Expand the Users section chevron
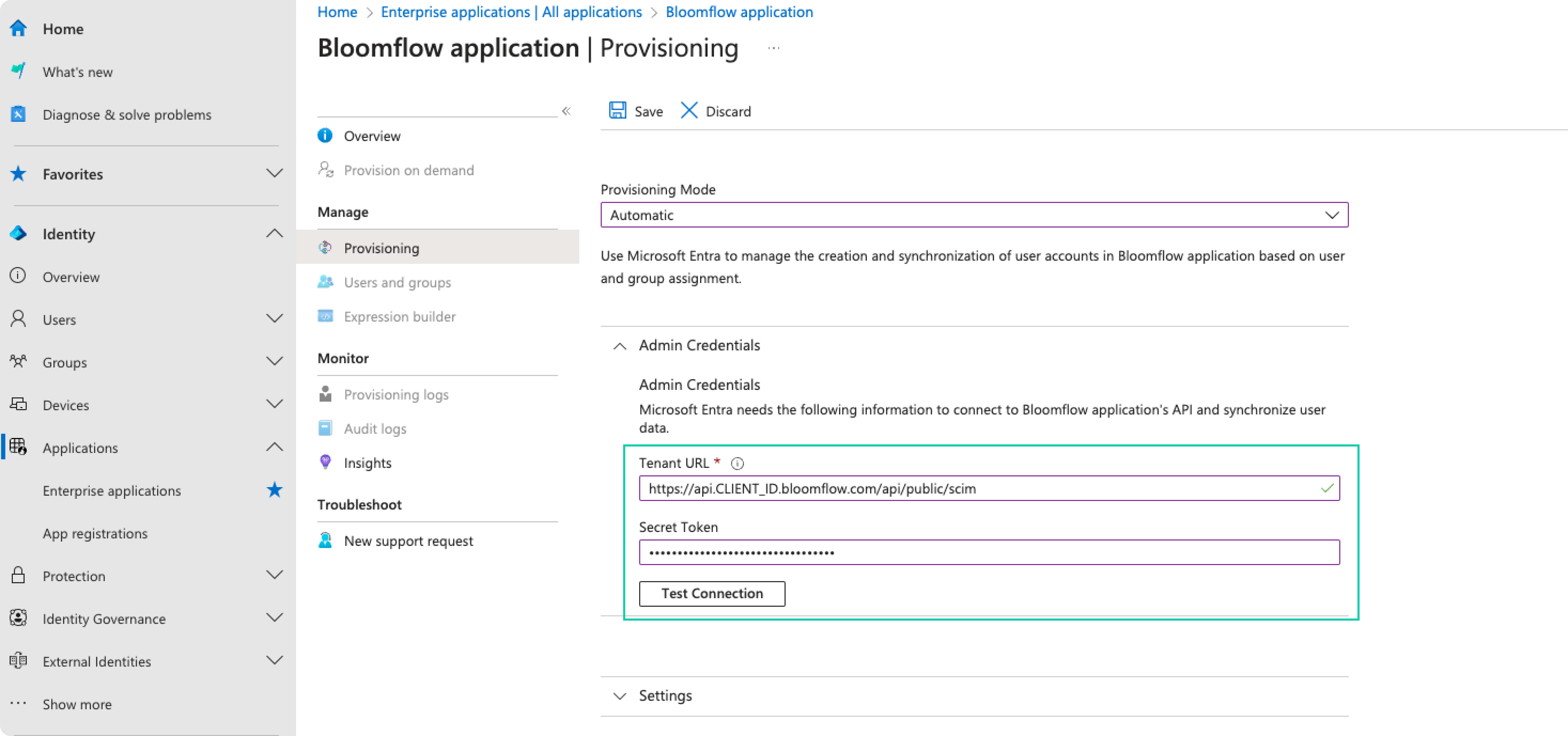The width and height of the screenshot is (1568, 736). click(x=274, y=319)
